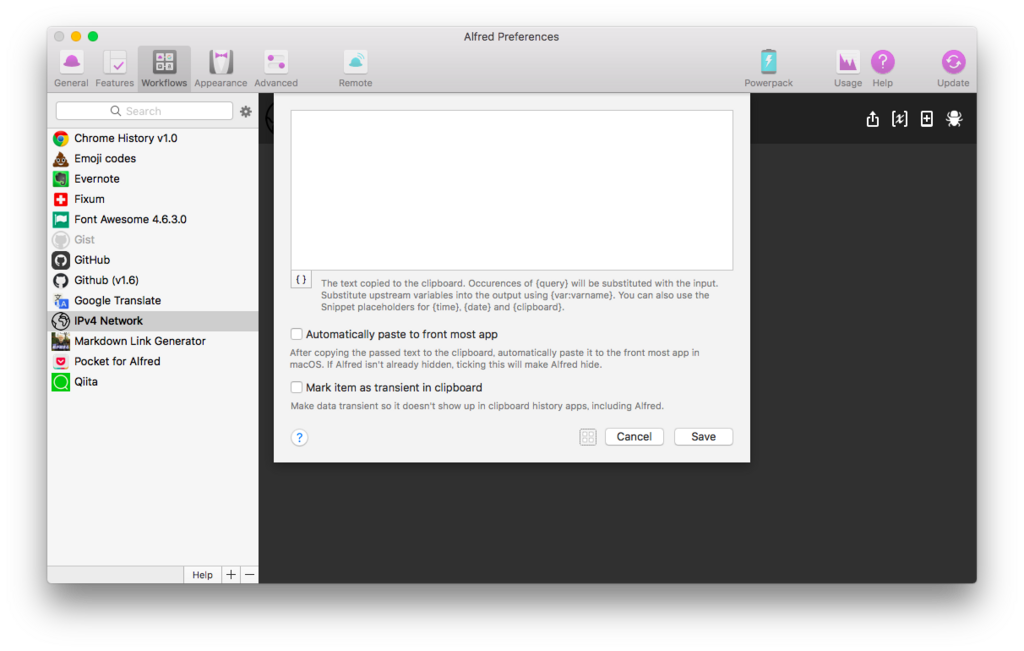Select the disabled Gist workflow

pyautogui.click(x=153, y=240)
